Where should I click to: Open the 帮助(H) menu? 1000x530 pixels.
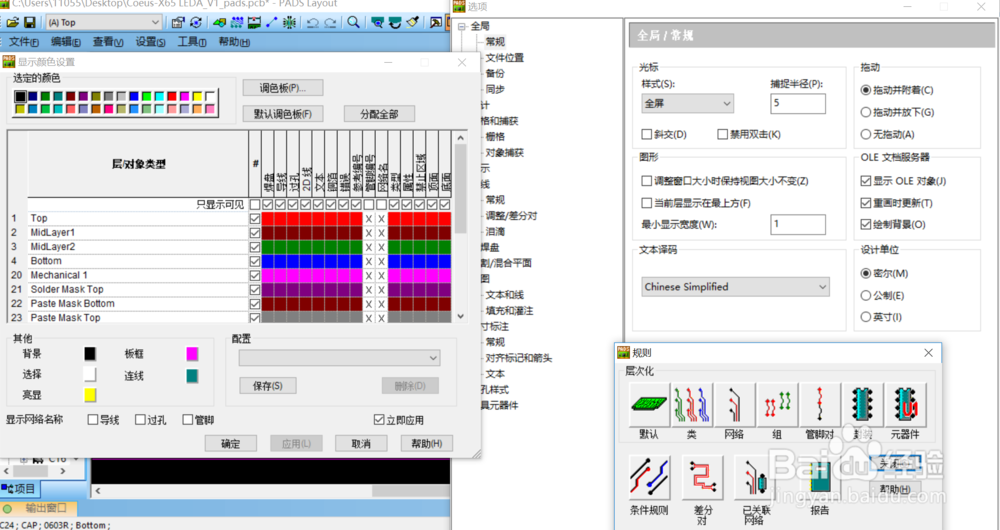234,42
